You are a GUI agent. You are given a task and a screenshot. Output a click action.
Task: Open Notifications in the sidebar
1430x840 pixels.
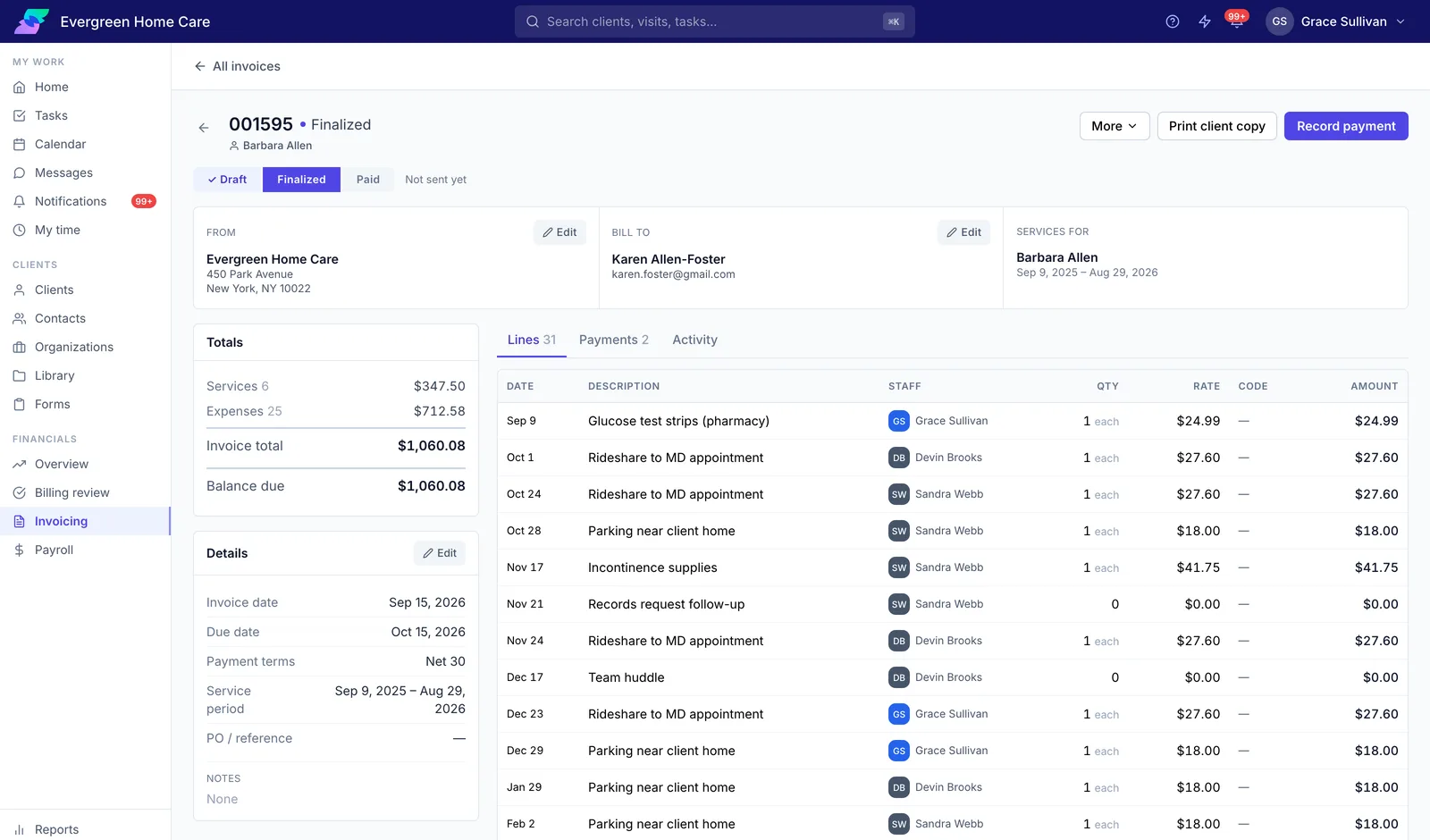pyautogui.click(x=85, y=201)
